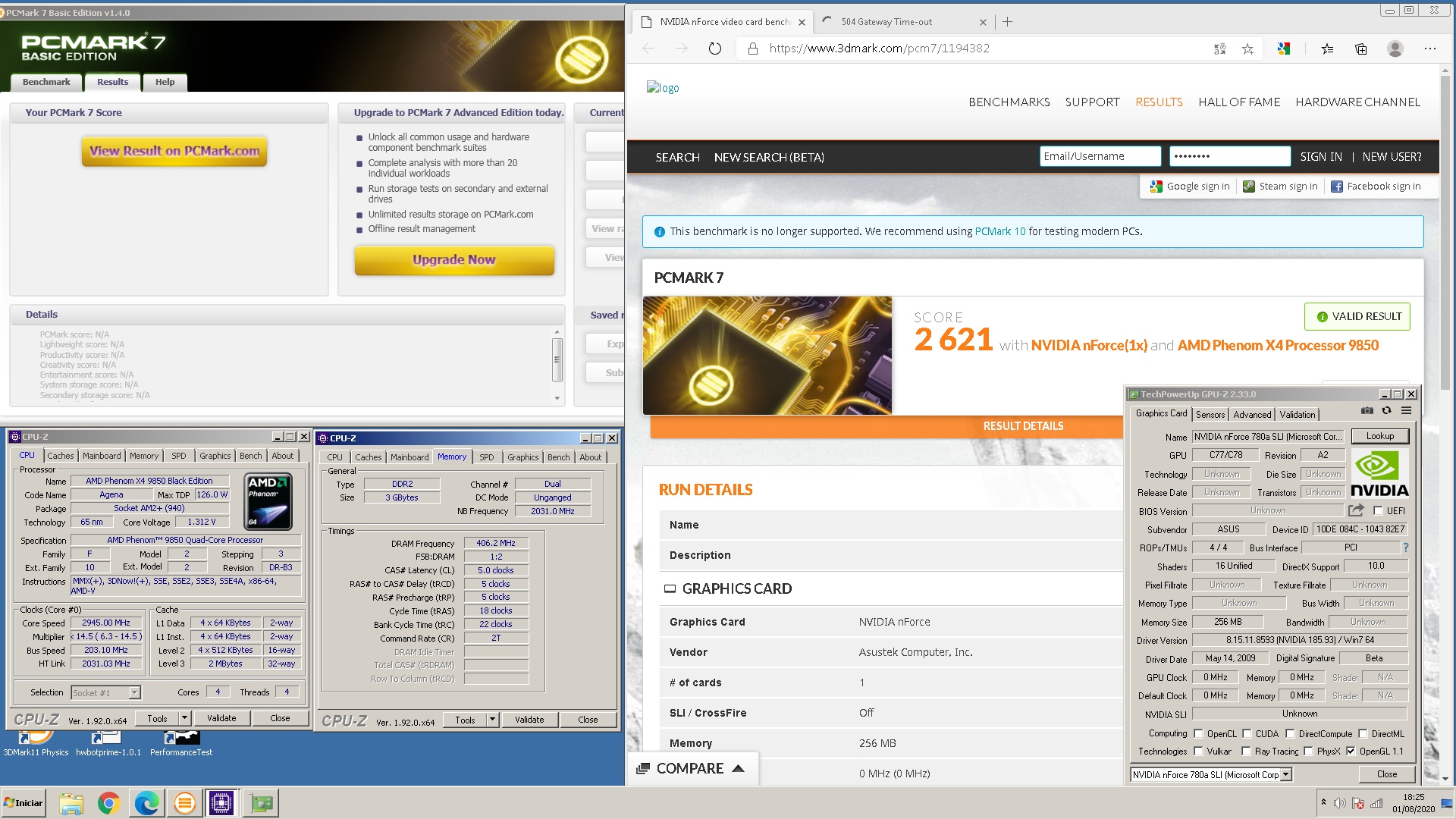1456x819 pixels.
Task: Open the SPD tab in CPU-Z Memory window
Action: point(487,457)
